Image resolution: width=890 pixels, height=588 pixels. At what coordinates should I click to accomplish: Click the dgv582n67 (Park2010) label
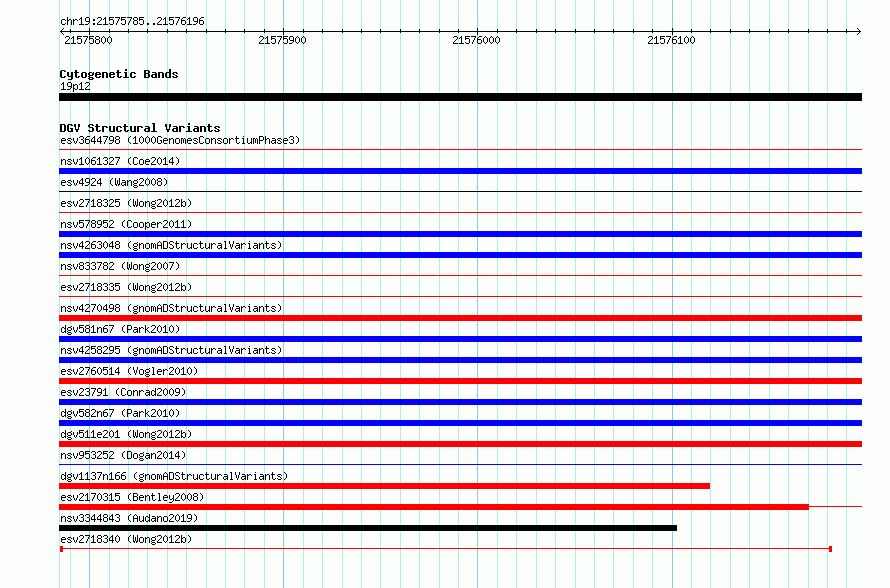pos(120,413)
